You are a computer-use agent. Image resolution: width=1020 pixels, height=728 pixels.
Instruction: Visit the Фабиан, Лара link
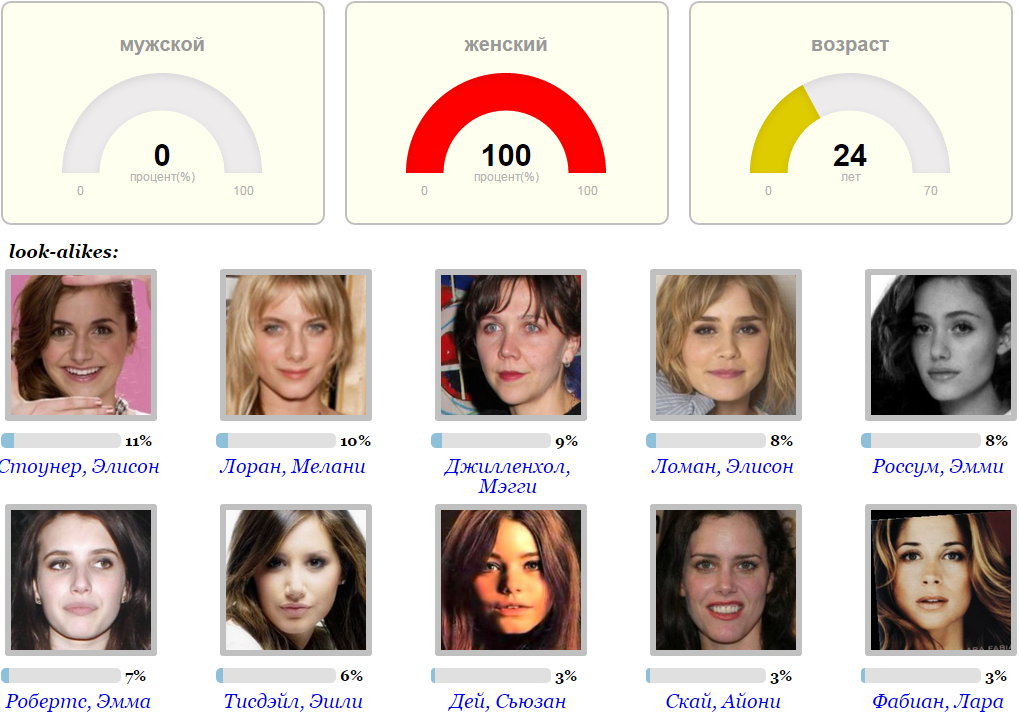point(938,701)
